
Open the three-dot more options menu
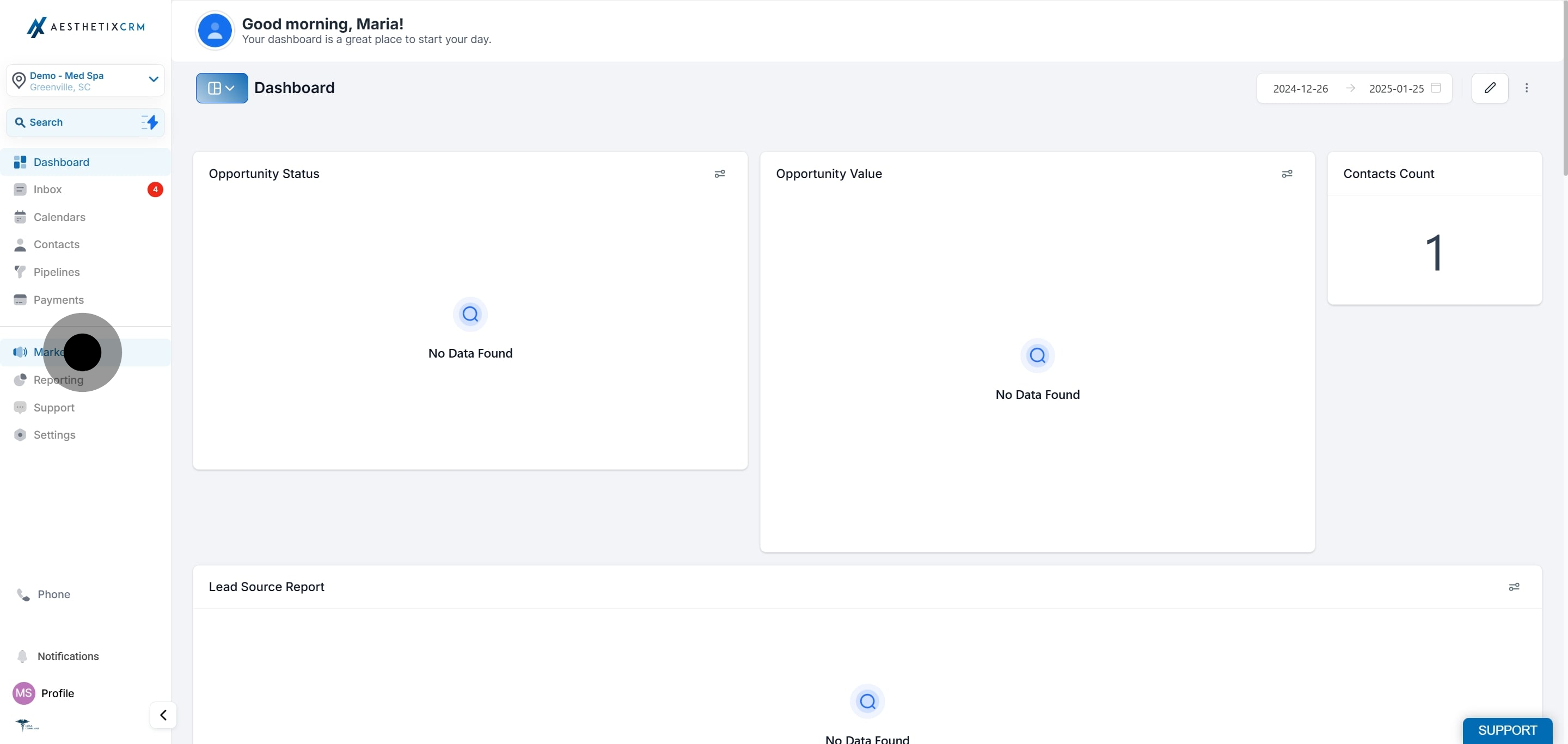pos(1526,88)
